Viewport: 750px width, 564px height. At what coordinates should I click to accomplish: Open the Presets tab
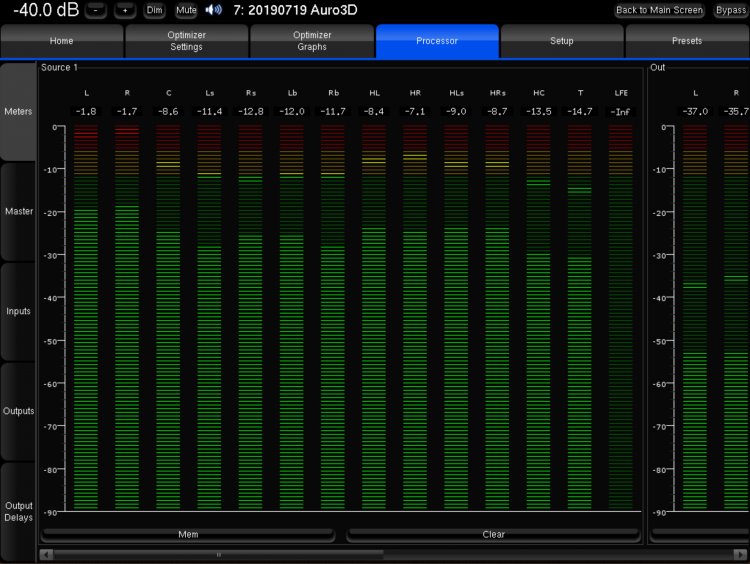point(687,41)
